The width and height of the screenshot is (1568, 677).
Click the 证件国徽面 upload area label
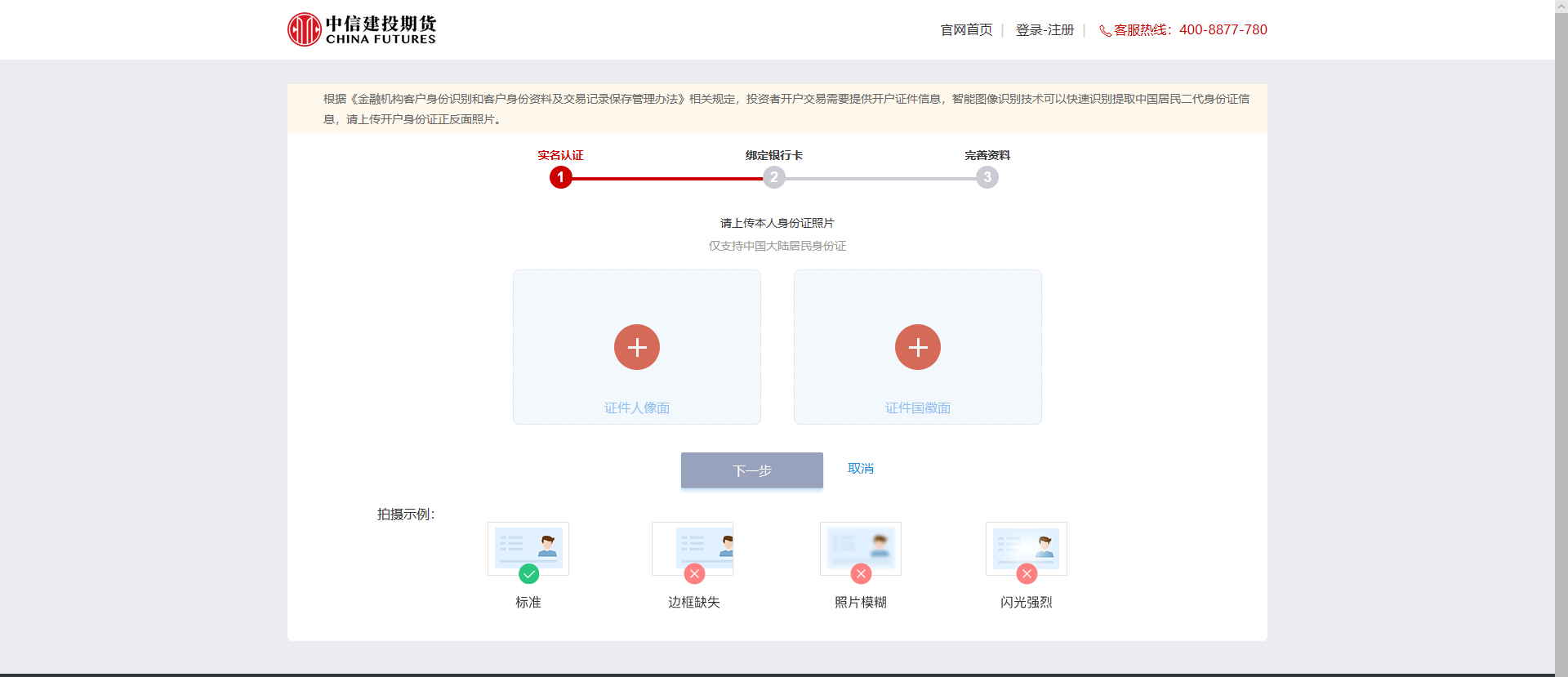tap(918, 408)
